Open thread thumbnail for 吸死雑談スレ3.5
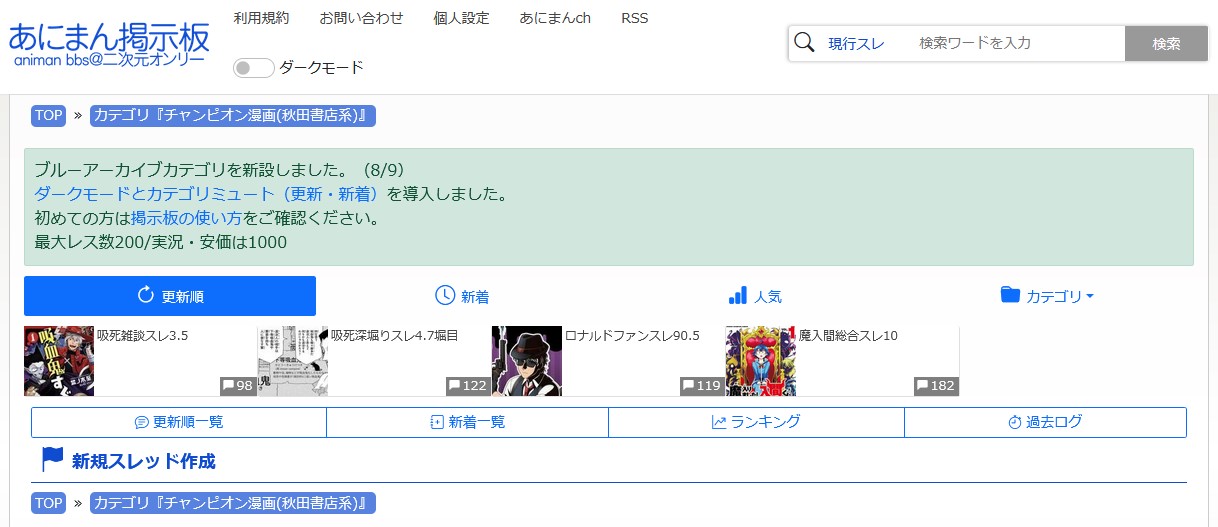 pos(59,361)
